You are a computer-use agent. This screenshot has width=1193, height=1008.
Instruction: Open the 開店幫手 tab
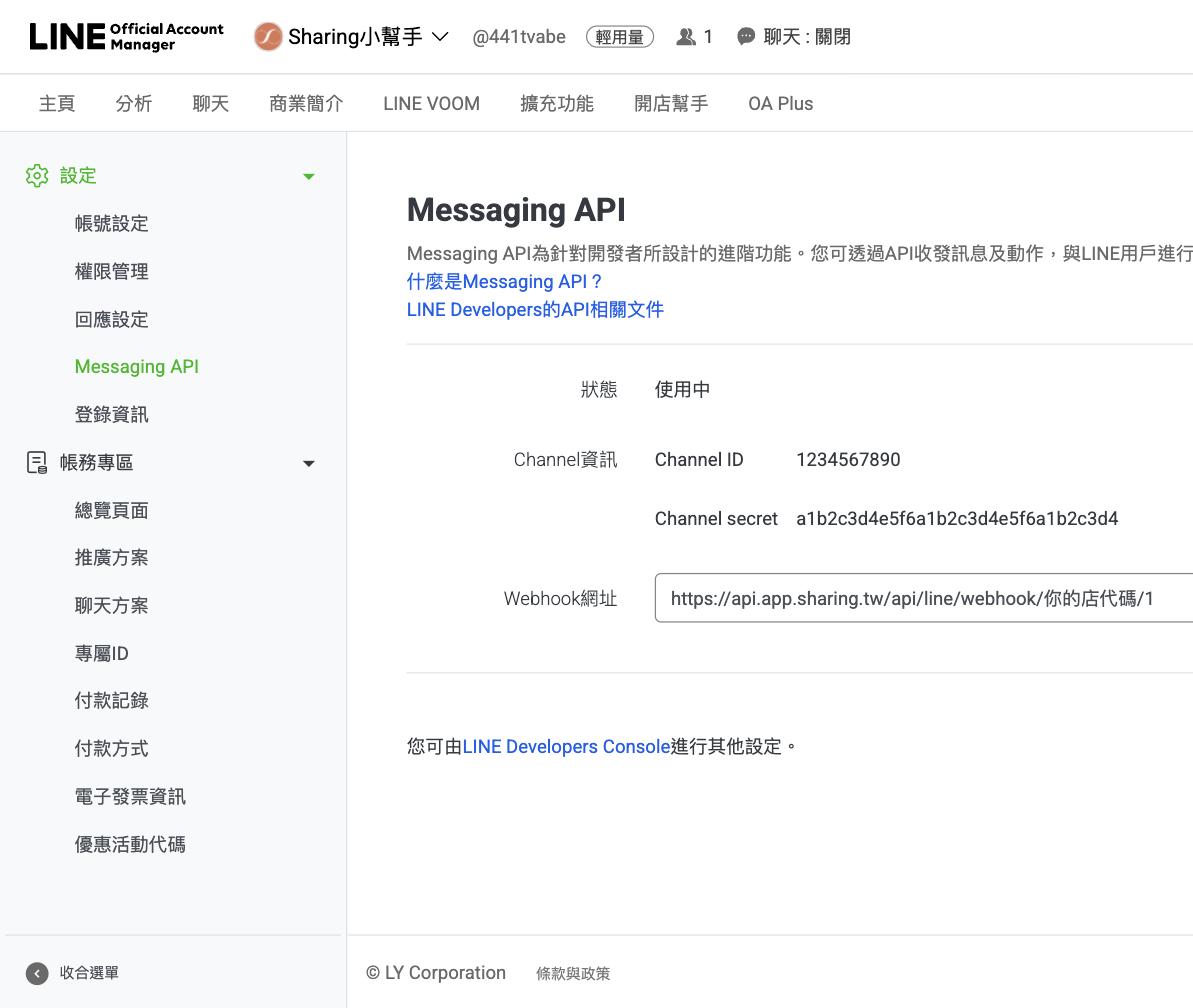[671, 103]
